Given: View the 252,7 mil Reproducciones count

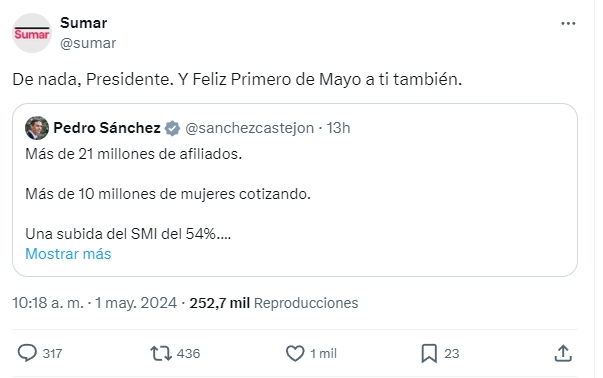Looking at the screenshot, I should (x=274, y=303).
